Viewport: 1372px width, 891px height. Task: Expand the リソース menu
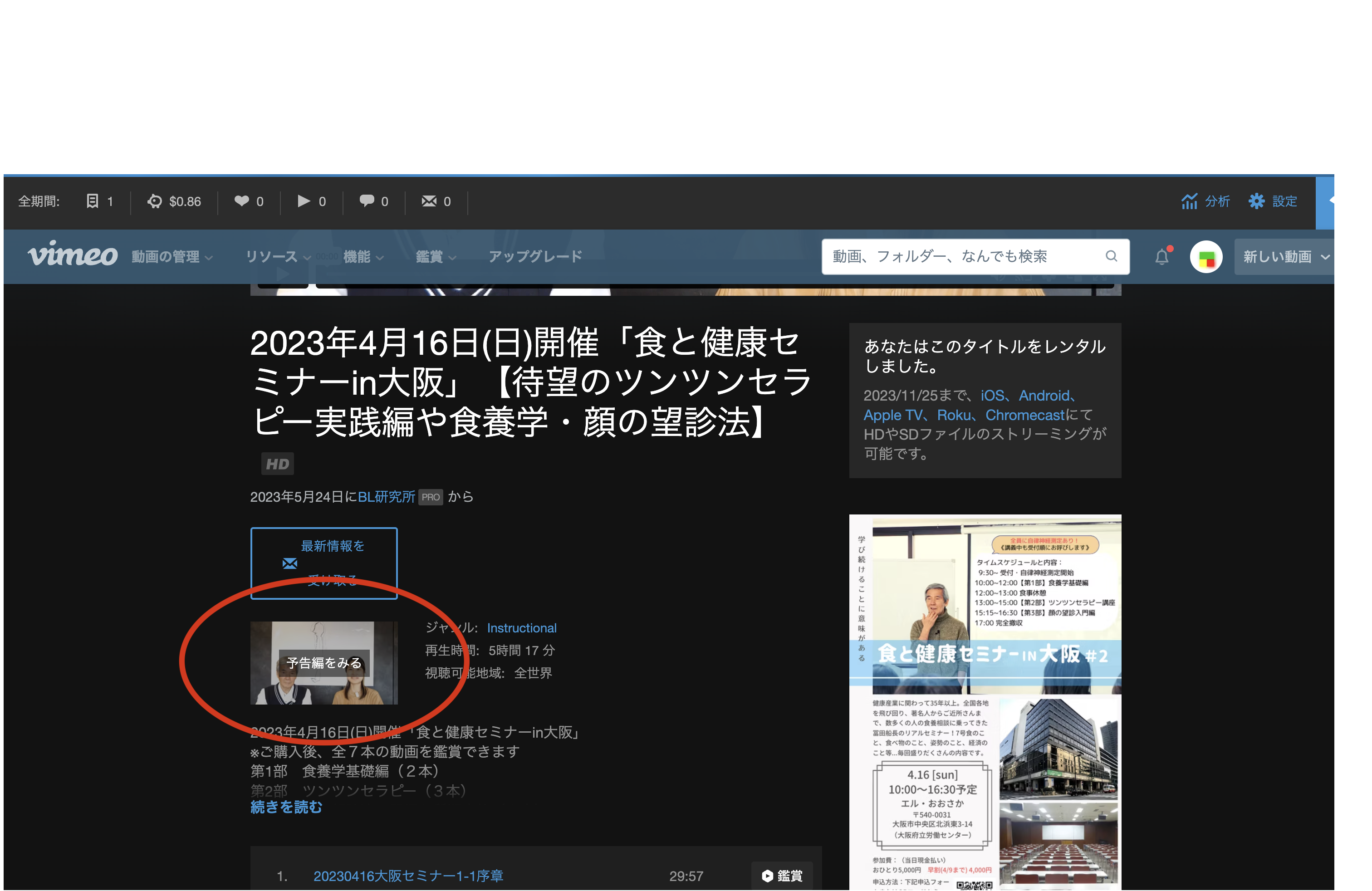278,256
